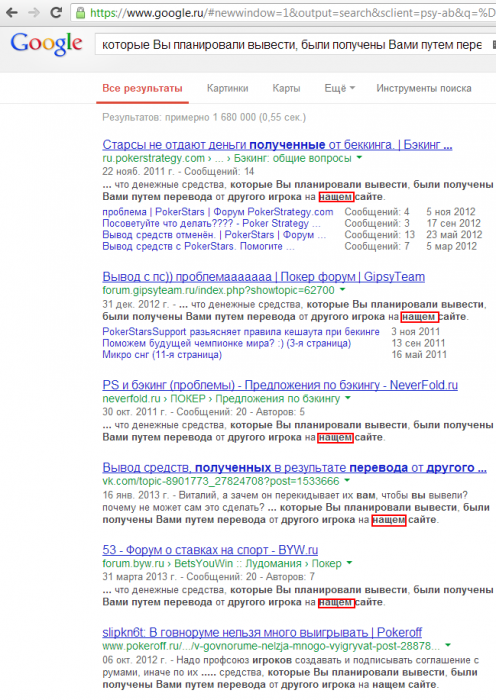Expand dropdown arrow beside neverfold.ru breadcrumb
This screenshot has width=496, height=700.
pyautogui.click(x=348, y=398)
